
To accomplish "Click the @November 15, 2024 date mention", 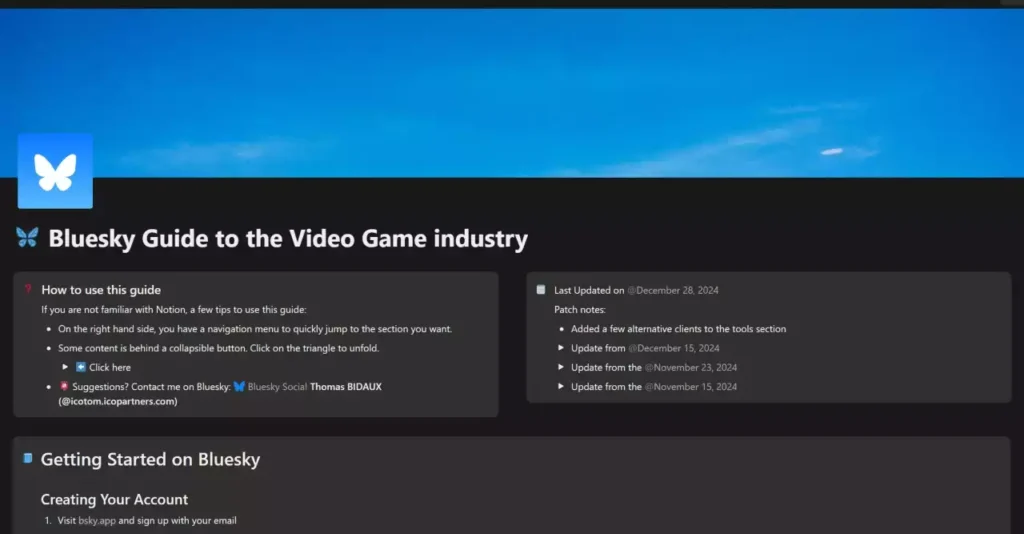I will coord(691,386).
